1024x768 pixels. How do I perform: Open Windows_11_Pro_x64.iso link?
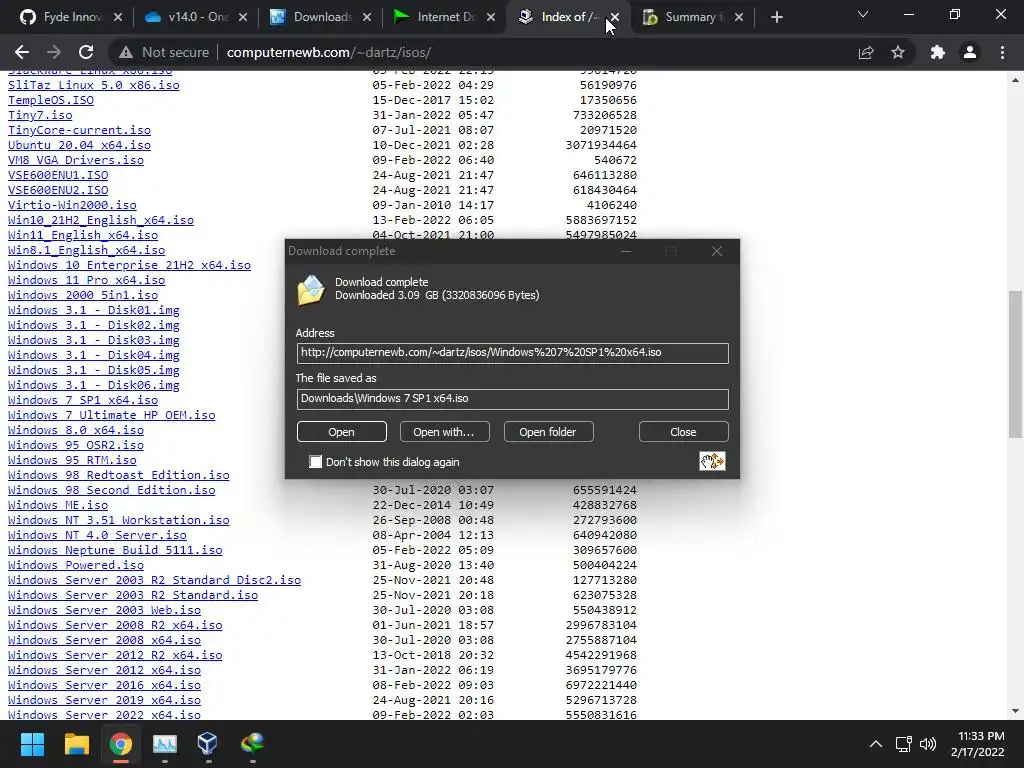86,280
